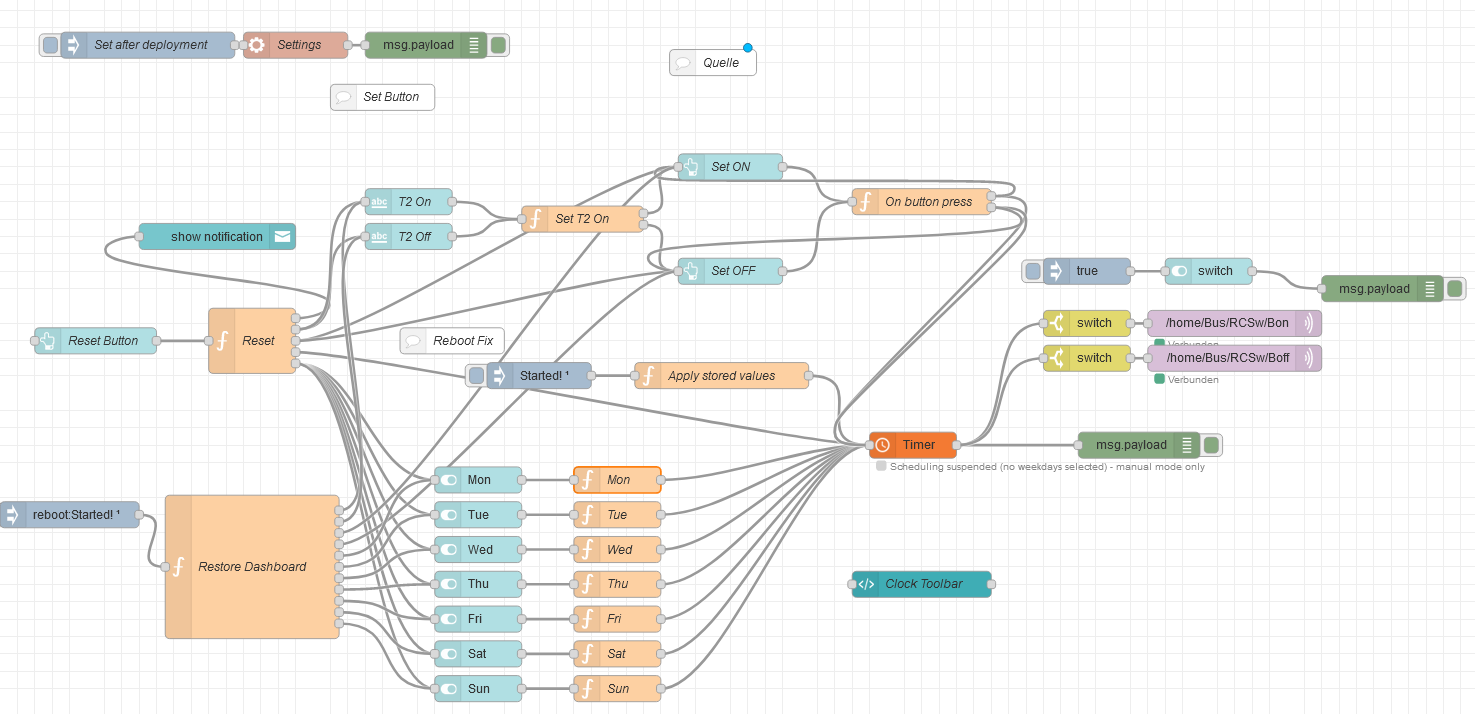Screen dimensions: 1475x714
Task: Select the Wed function node
Action: coord(617,550)
